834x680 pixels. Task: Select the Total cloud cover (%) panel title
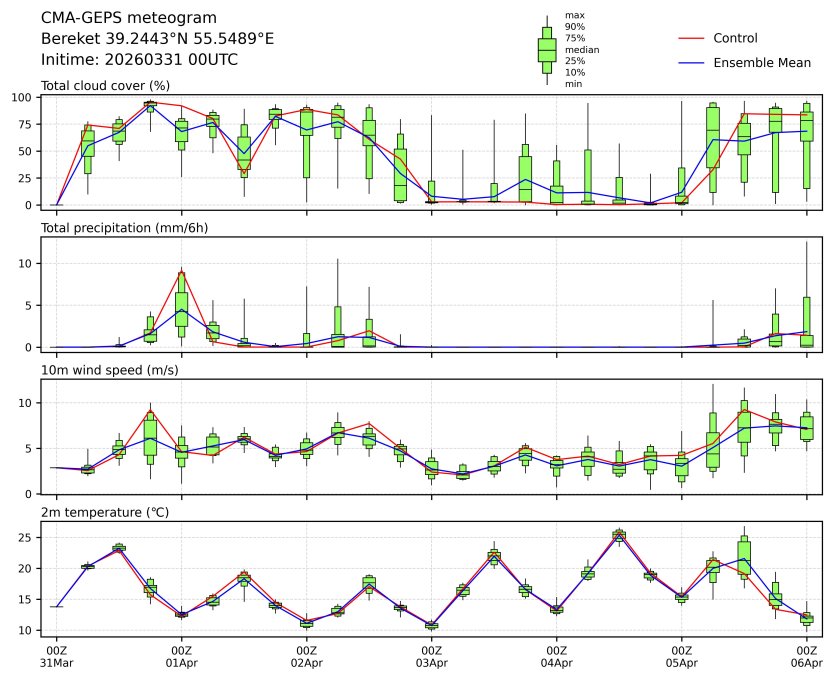[x=105, y=86]
